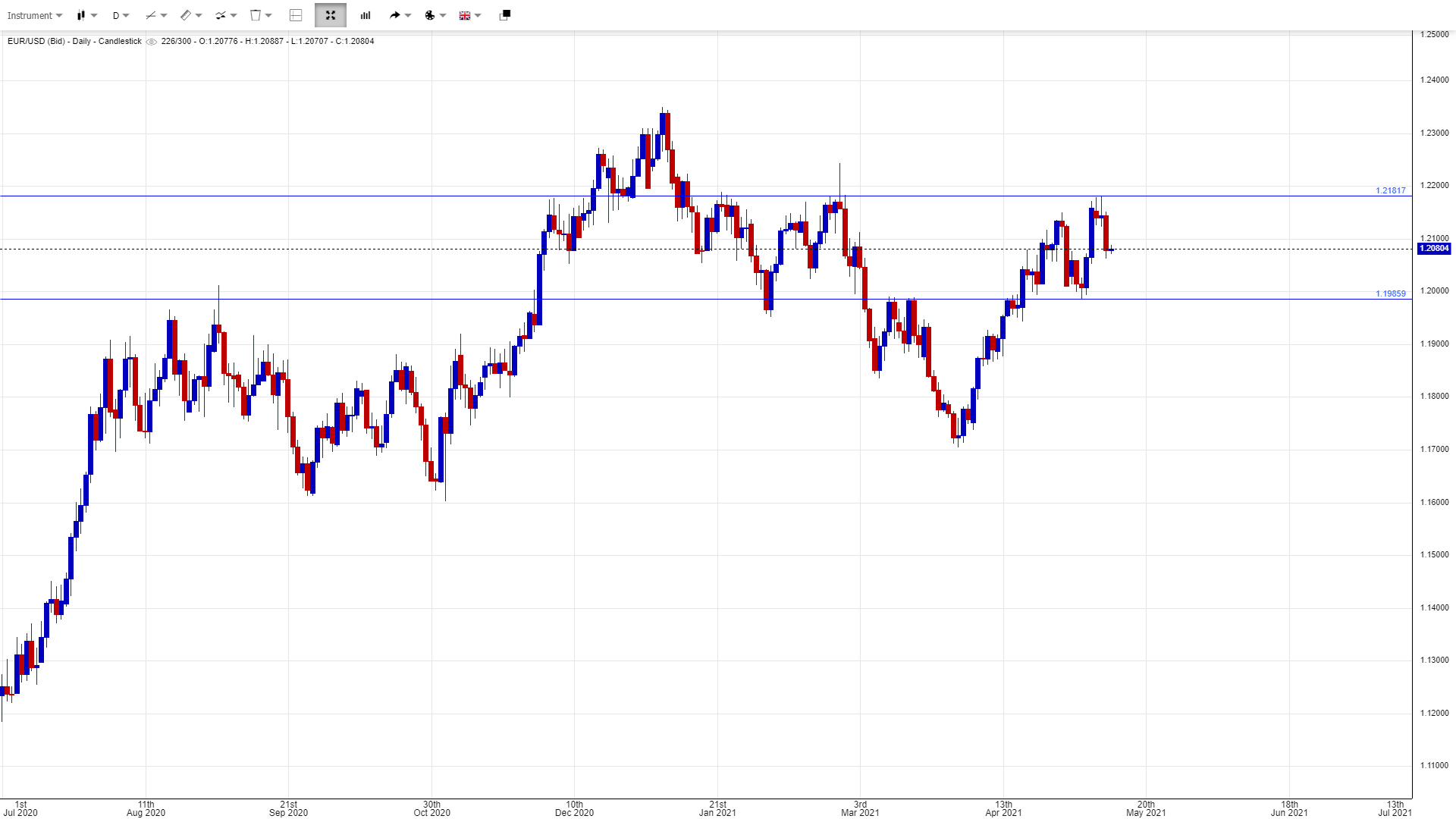Open the indicators dropdown in toolbar
1456x819 pixels.
(226, 15)
